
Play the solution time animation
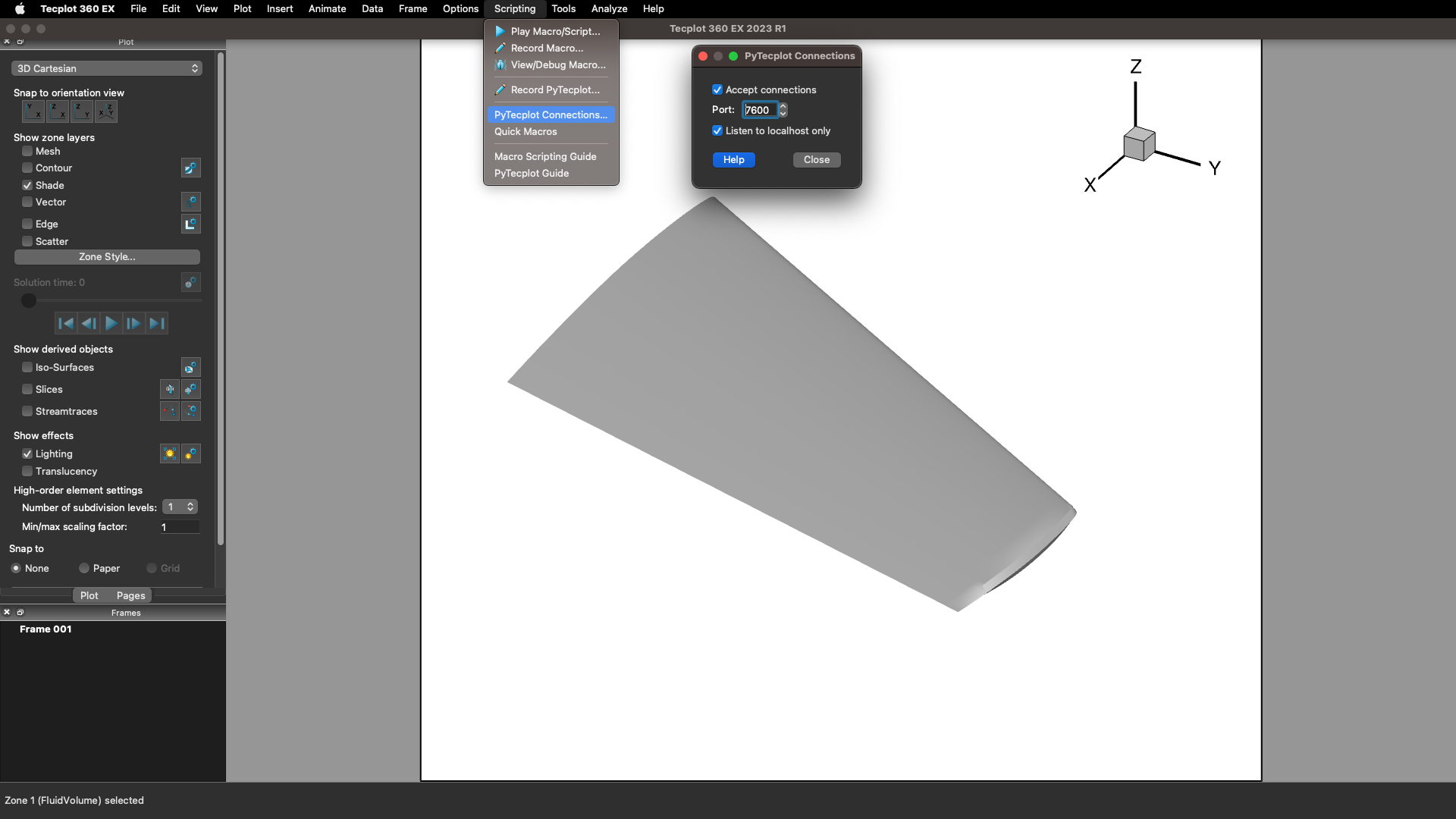pyautogui.click(x=111, y=323)
